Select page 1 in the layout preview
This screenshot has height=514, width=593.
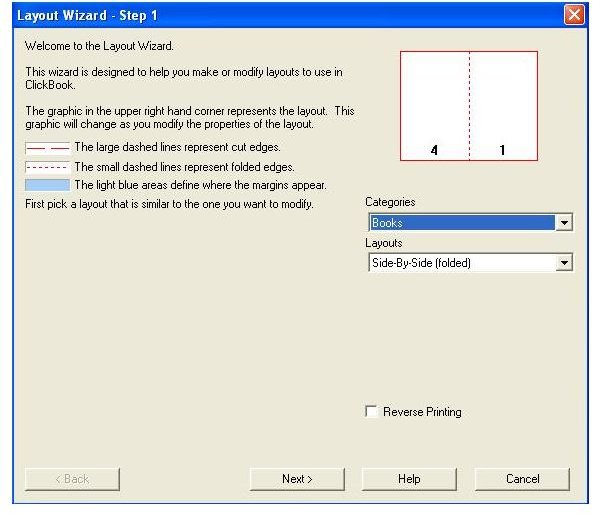point(502,150)
